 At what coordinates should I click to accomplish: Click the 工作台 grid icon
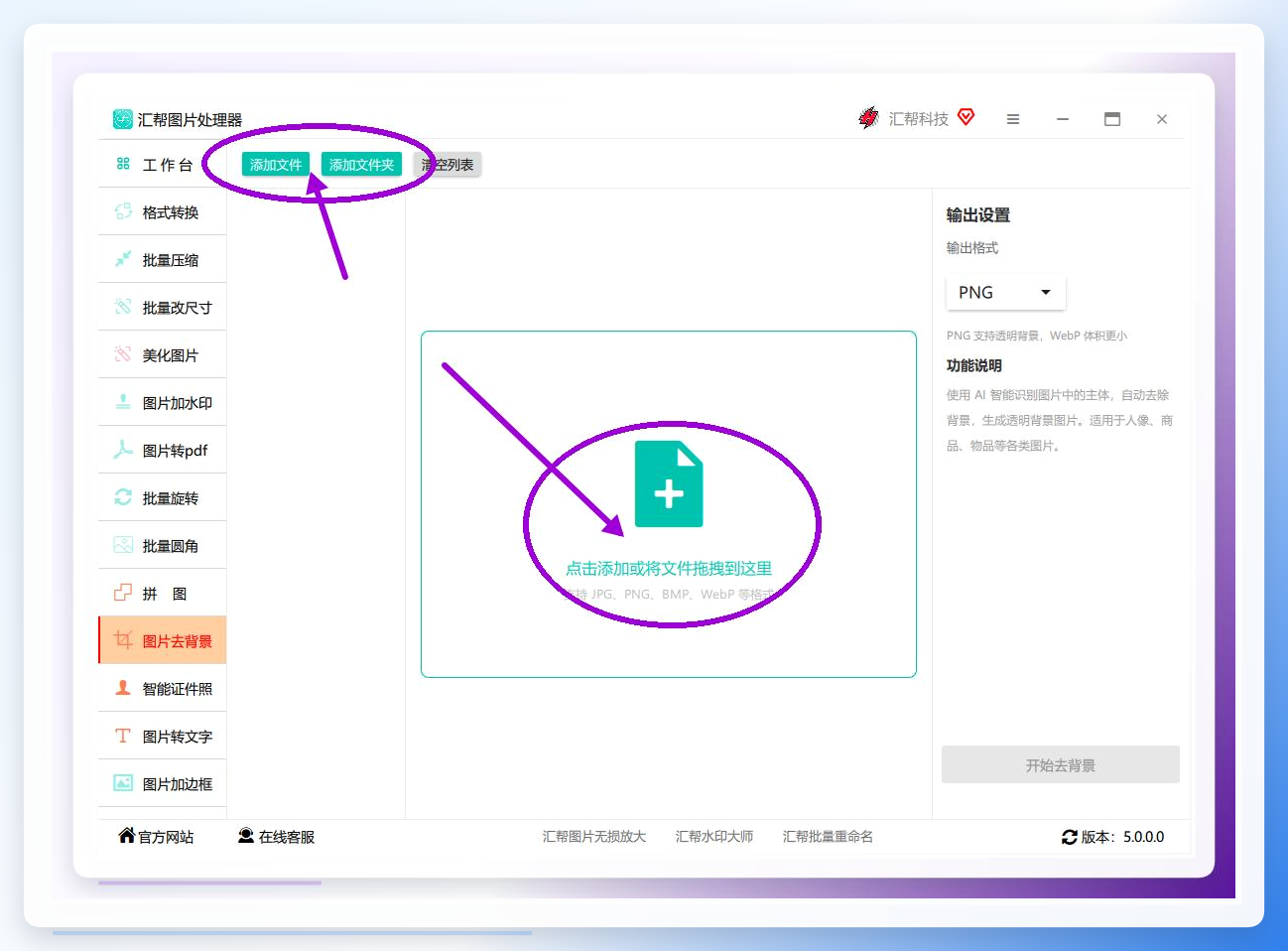(123, 164)
